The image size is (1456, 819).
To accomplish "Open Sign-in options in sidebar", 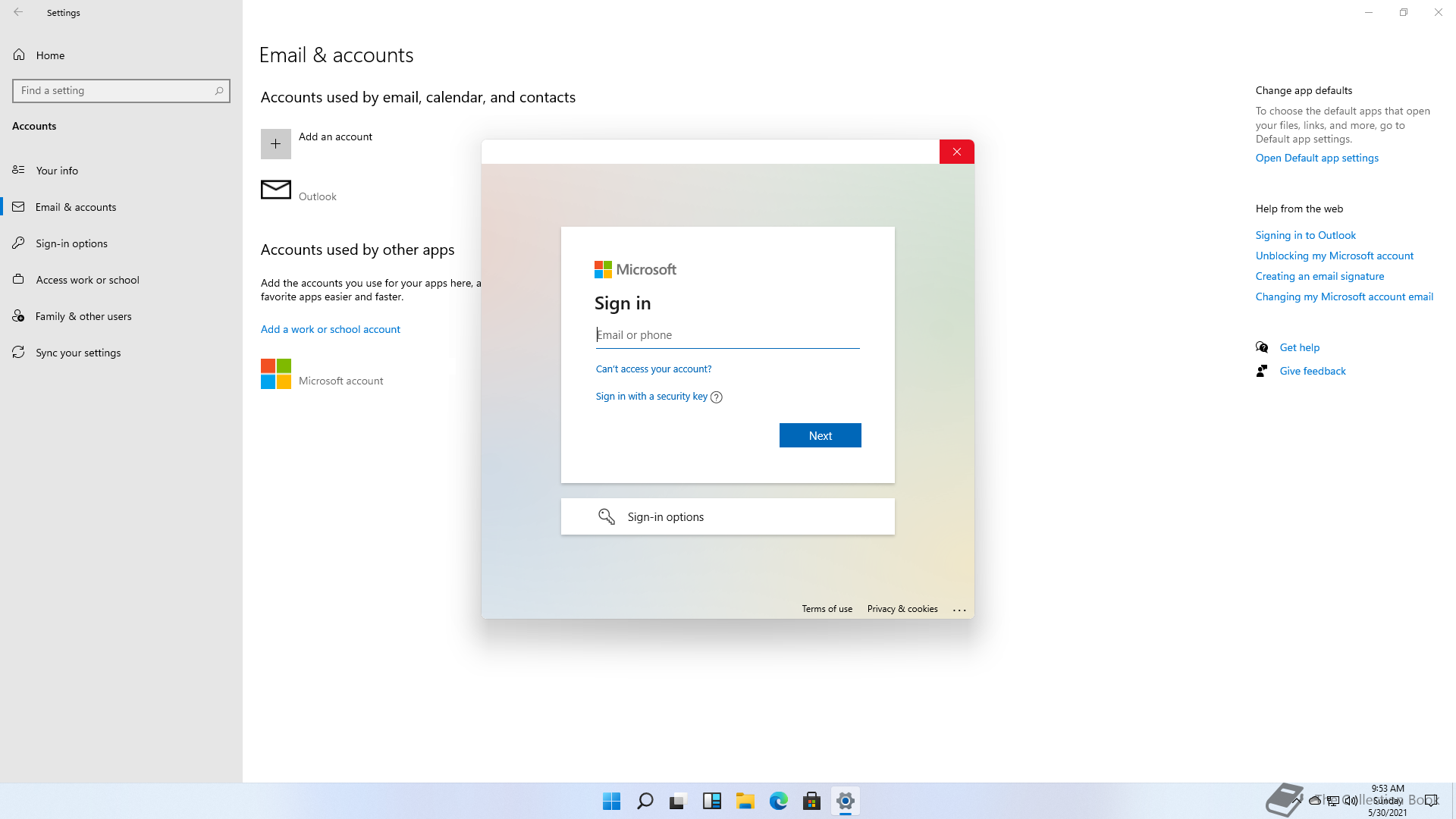I will (x=121, y=243).
